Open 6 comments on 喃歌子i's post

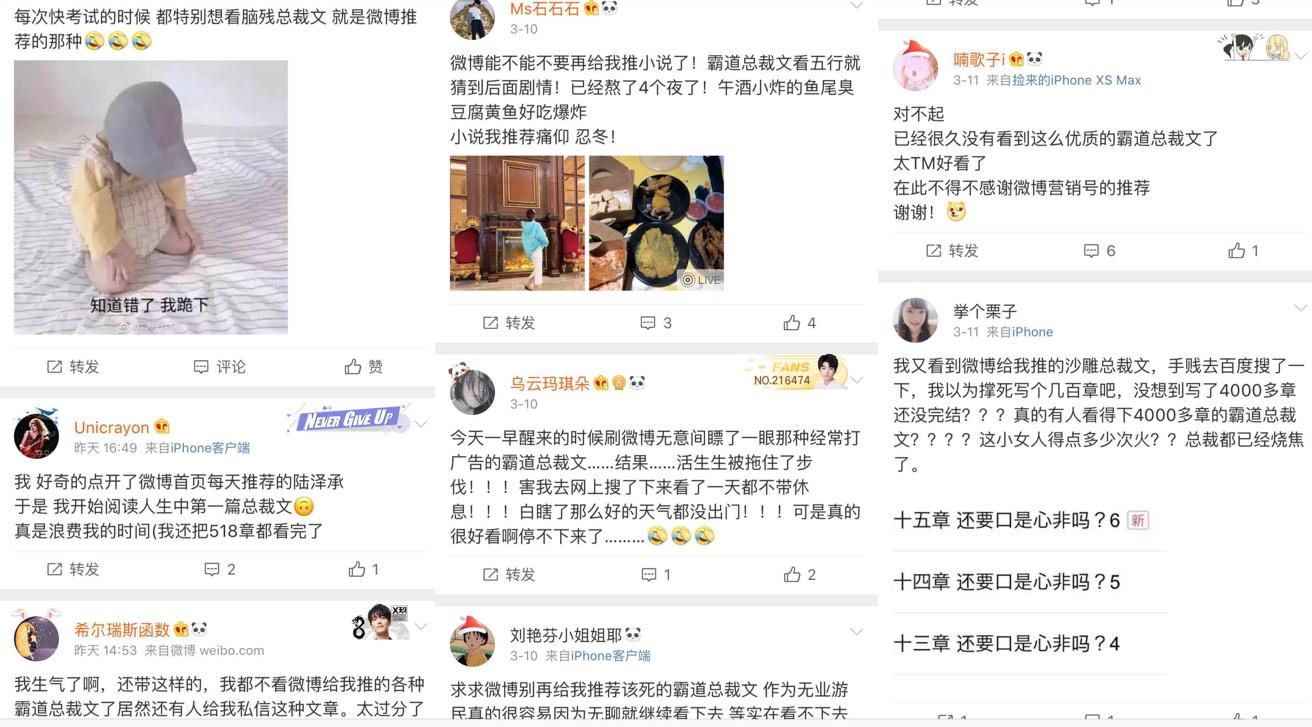1100,251
